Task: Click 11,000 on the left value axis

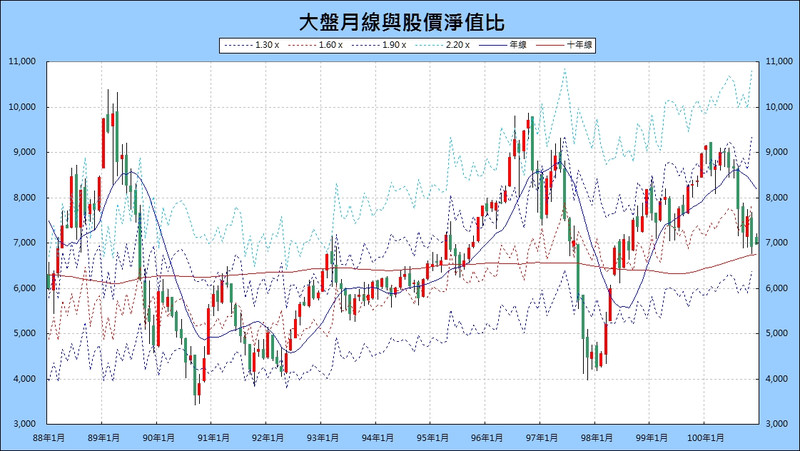Action: [x=22, y=61]
